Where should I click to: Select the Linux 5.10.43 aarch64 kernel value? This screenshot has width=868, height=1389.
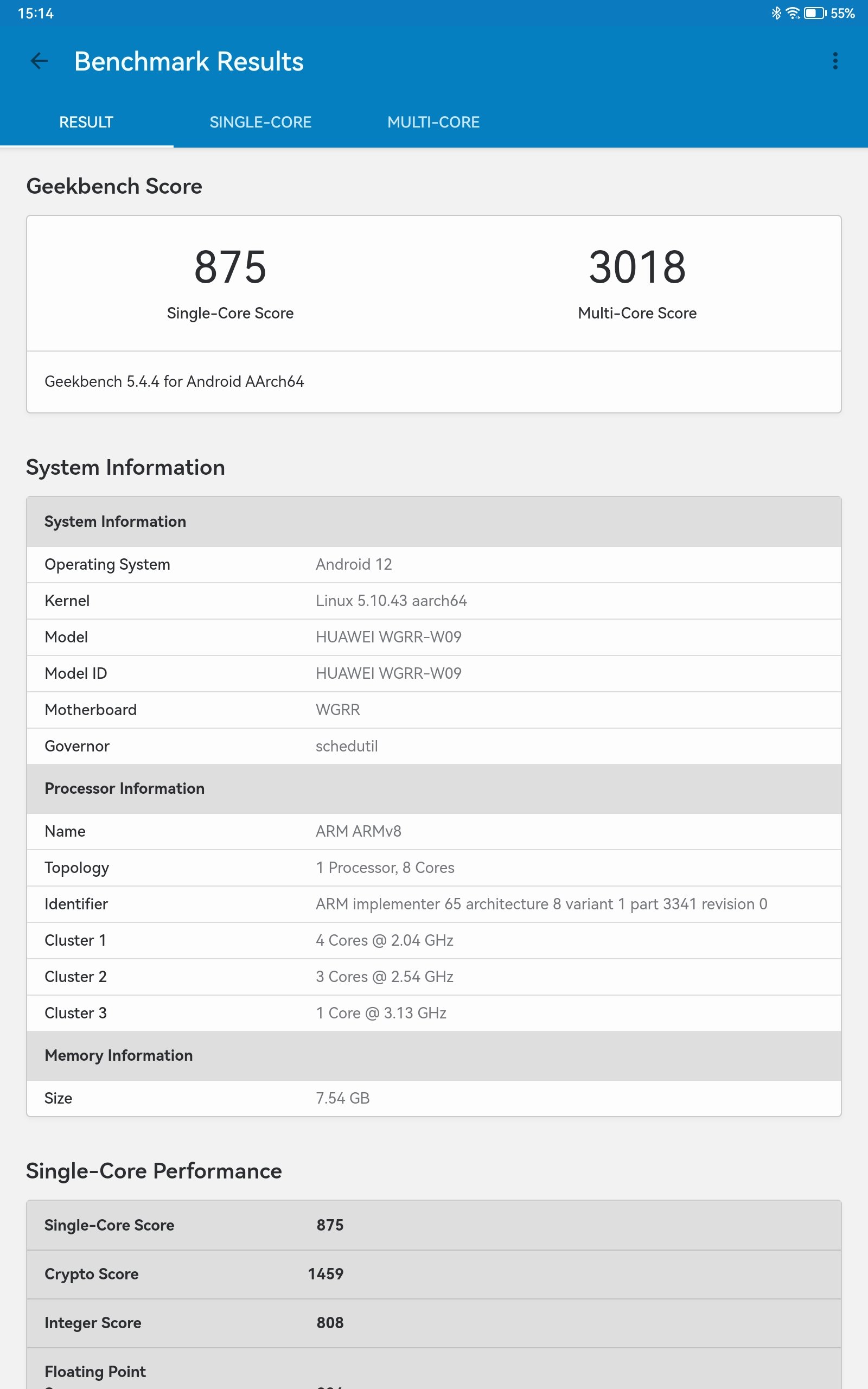(391, 601)
